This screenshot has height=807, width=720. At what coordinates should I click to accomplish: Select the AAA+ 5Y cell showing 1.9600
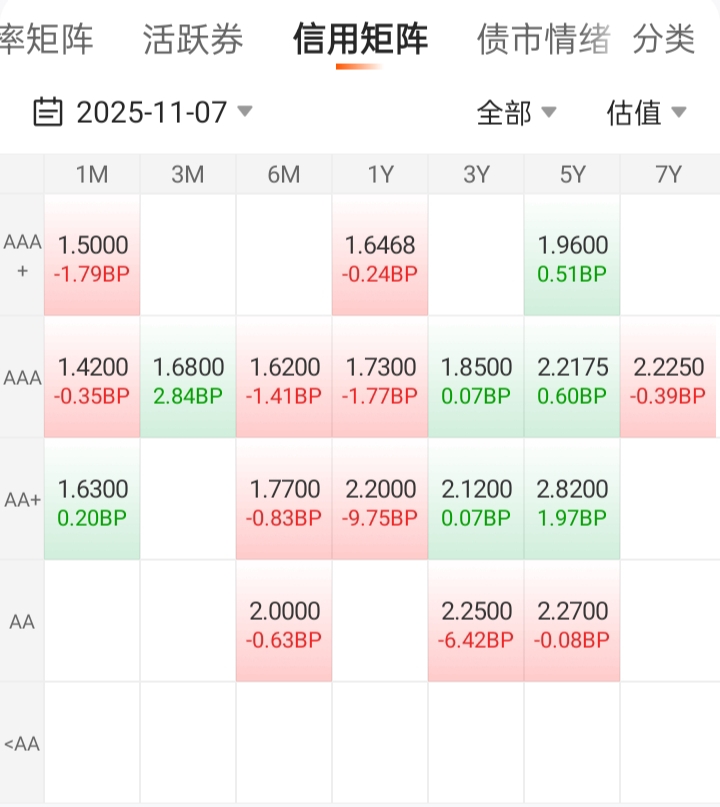pos(572,257)
